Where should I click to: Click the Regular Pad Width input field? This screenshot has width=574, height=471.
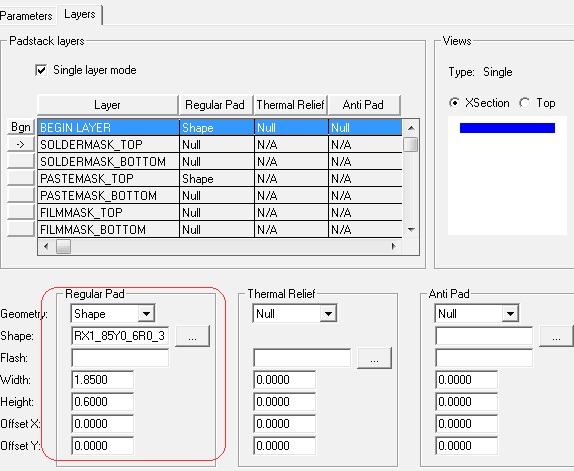pos(102,380)
